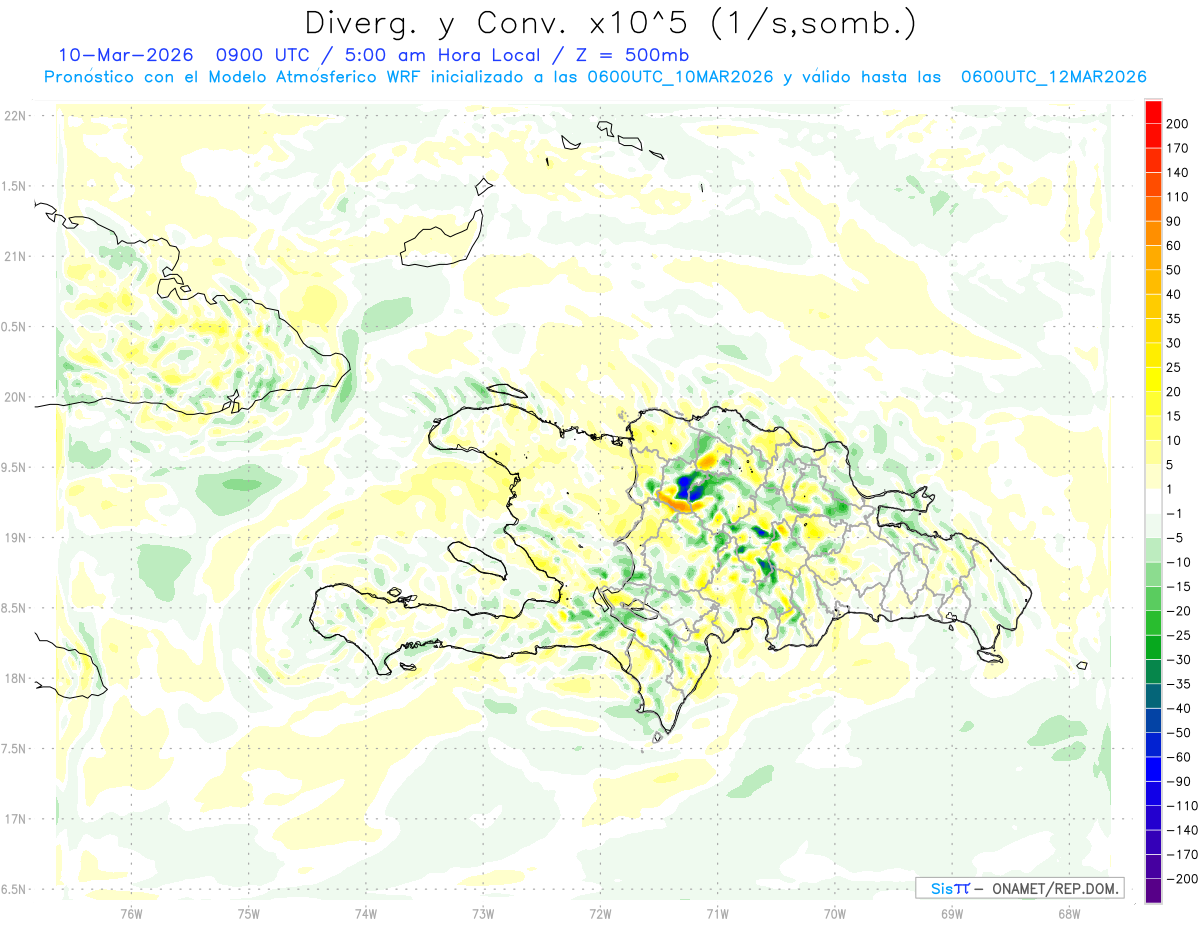The image size is (1200, 927).
Task: Click the '21N' latitude label
Action: pos(15,257)
